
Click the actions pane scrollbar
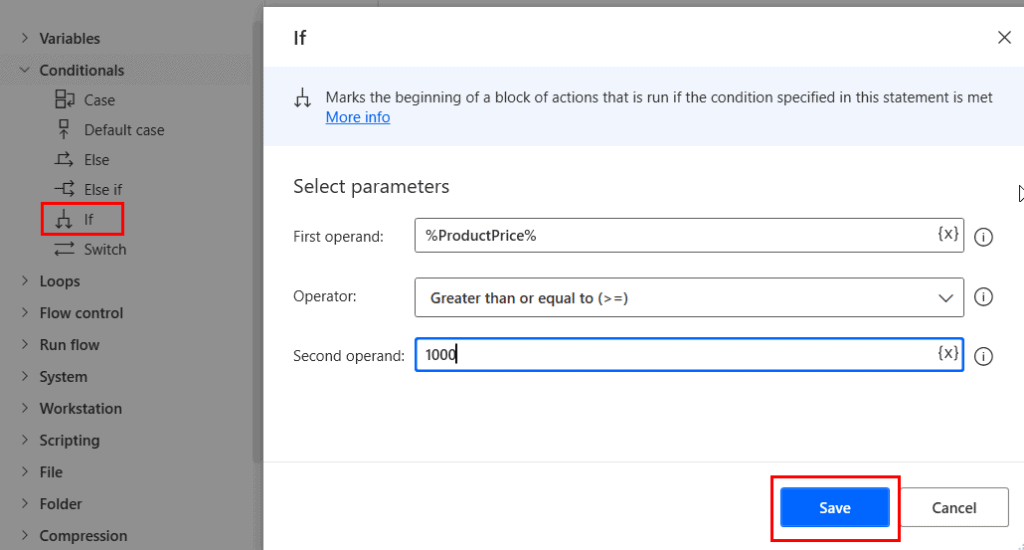click(x=257, y=242)
